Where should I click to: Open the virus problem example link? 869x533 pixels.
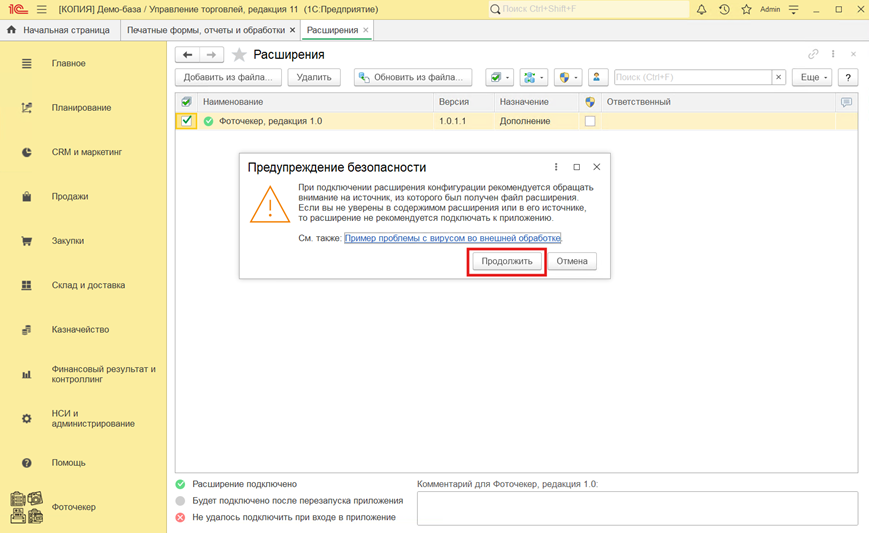tap(452, 238)
